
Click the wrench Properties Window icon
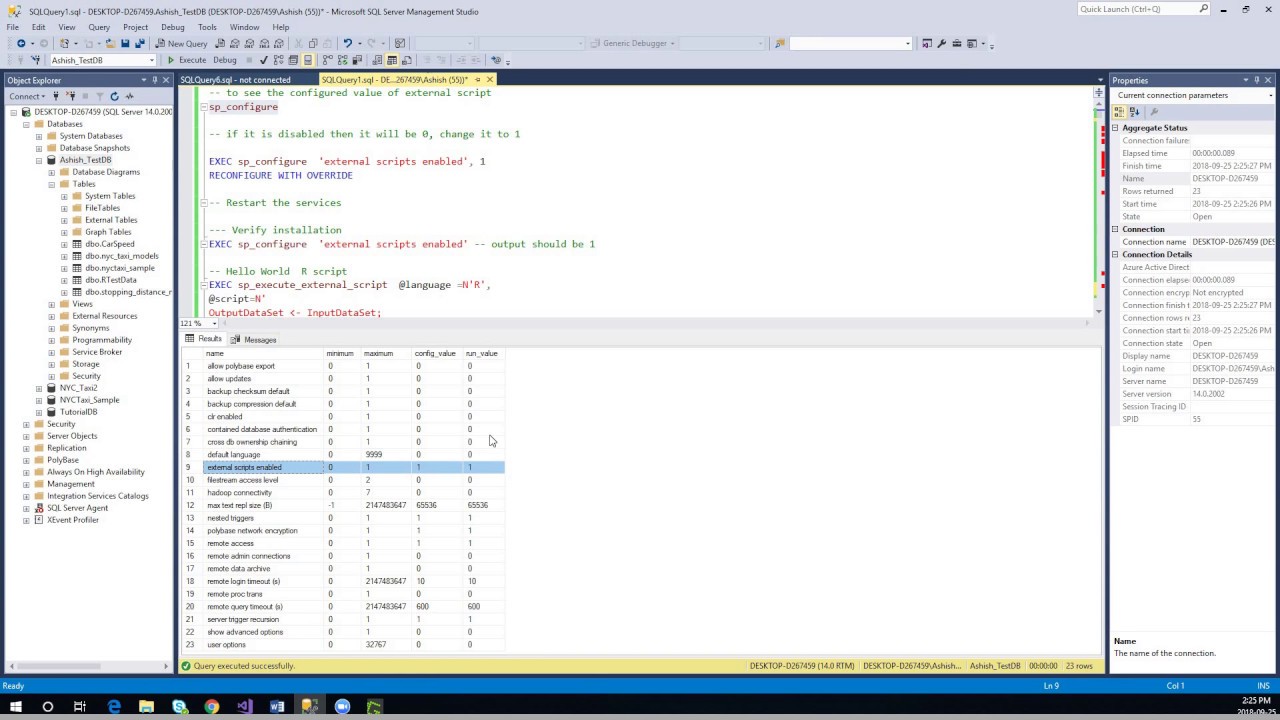pyautogui.click(x=942, y=44)
